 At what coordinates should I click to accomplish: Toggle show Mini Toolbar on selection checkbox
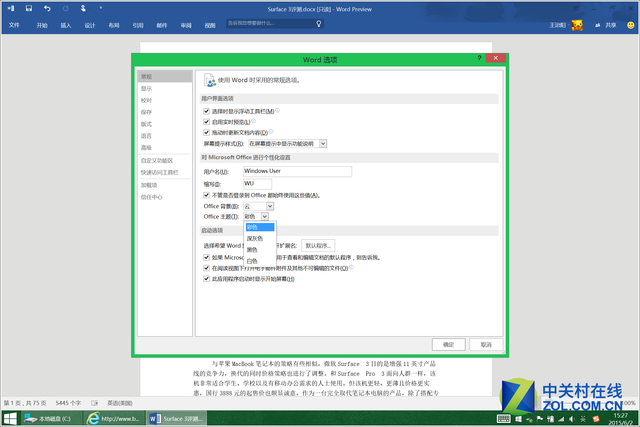[207, 111]
